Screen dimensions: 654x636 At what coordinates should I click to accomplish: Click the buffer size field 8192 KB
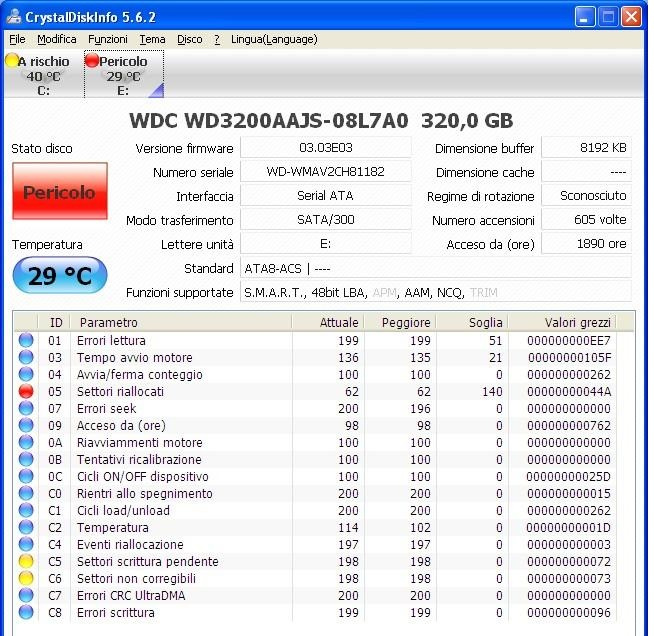[586, 148]
